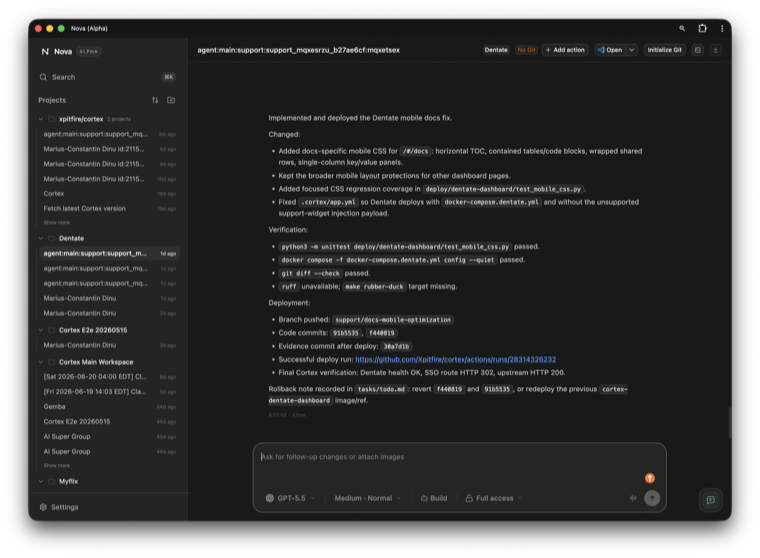Click the Cortex E2e 20260515 folder icon
The image size is (760, 558).
[51, 330]
